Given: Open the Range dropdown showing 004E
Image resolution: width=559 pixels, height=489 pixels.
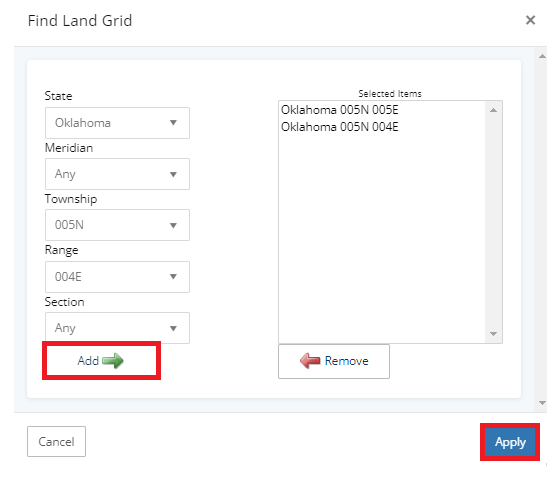Looking at the screenshot, I should (x=117, y=277).
